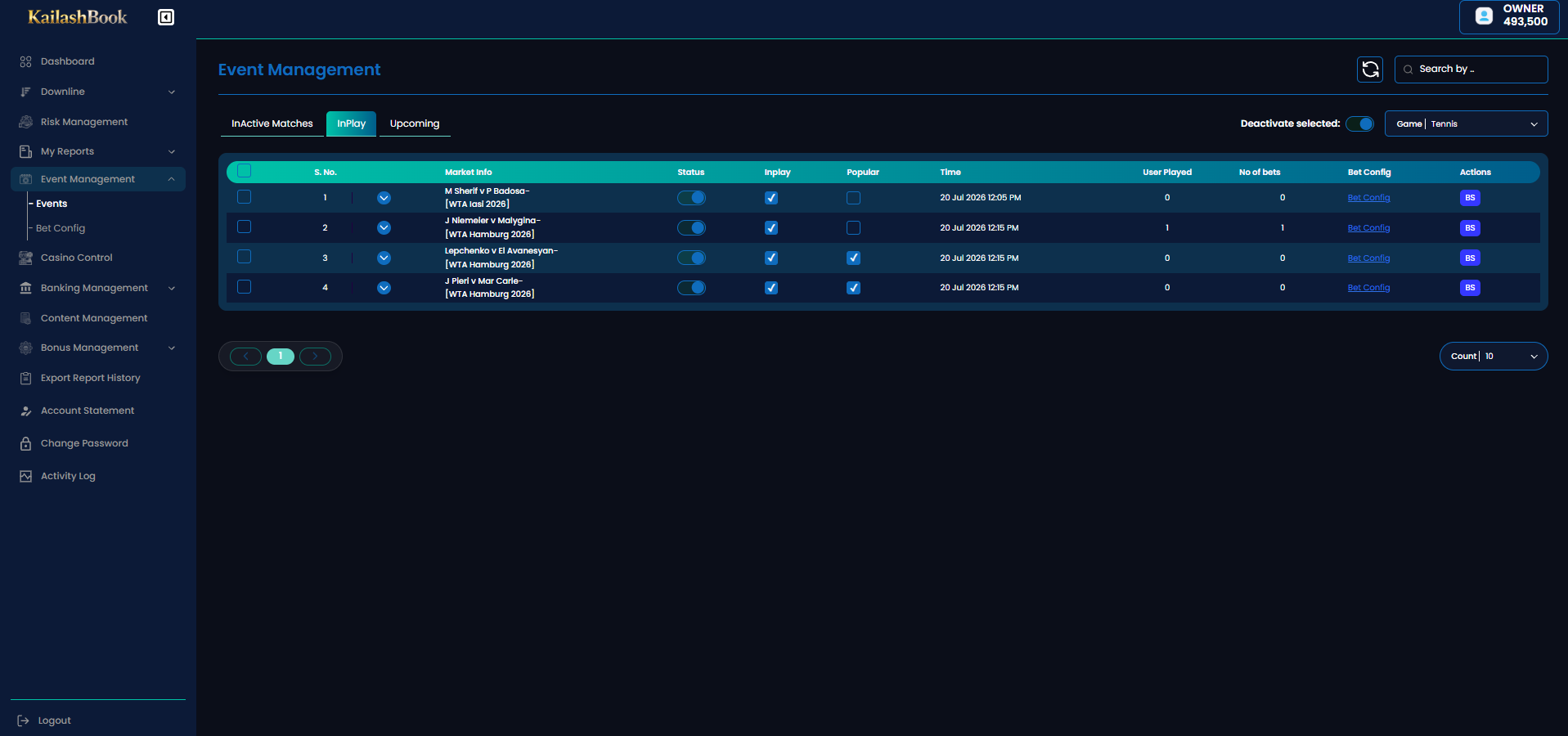Screen dimensions: 1568x736
Task: Click the Dashboard sidebar icon
Action: [25, 61]
